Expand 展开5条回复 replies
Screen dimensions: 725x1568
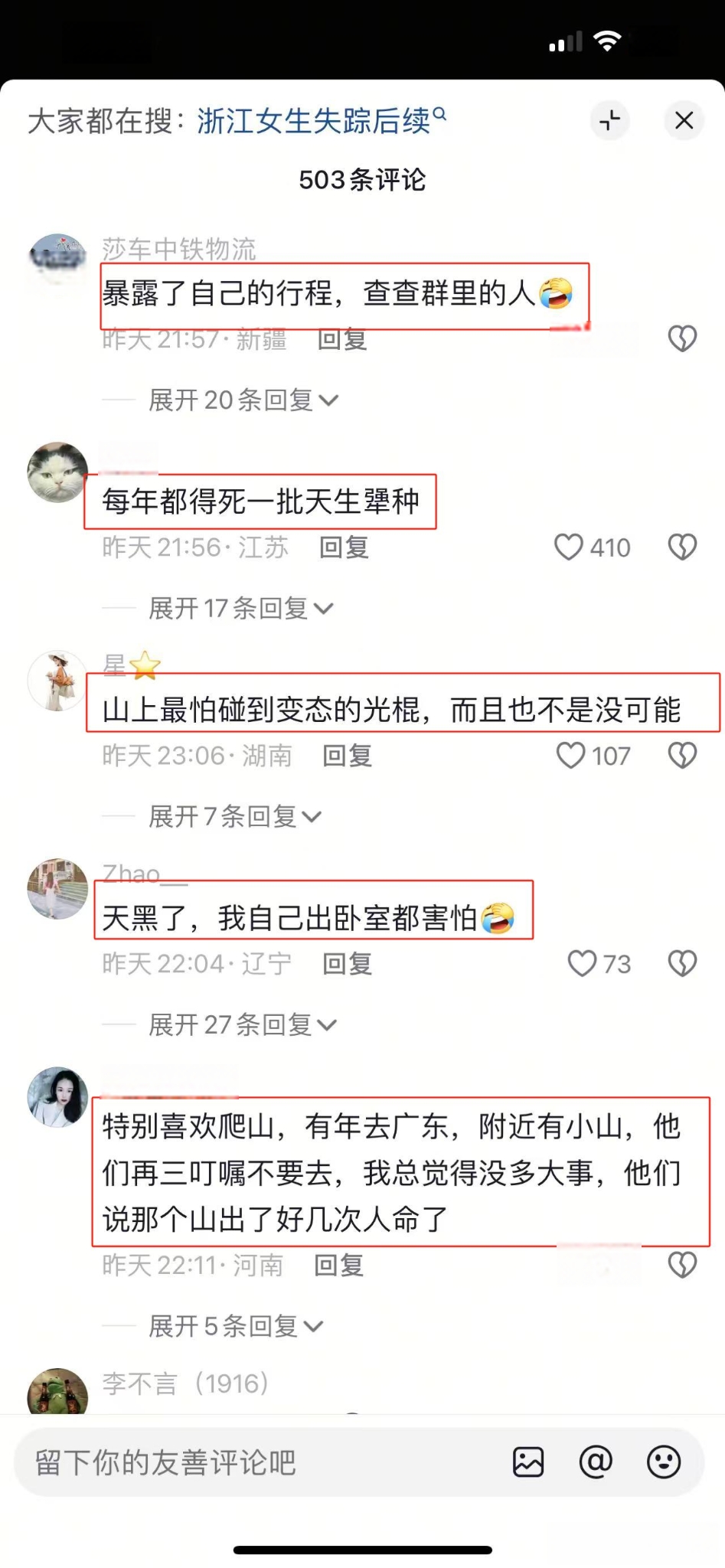coord(236,1325)
